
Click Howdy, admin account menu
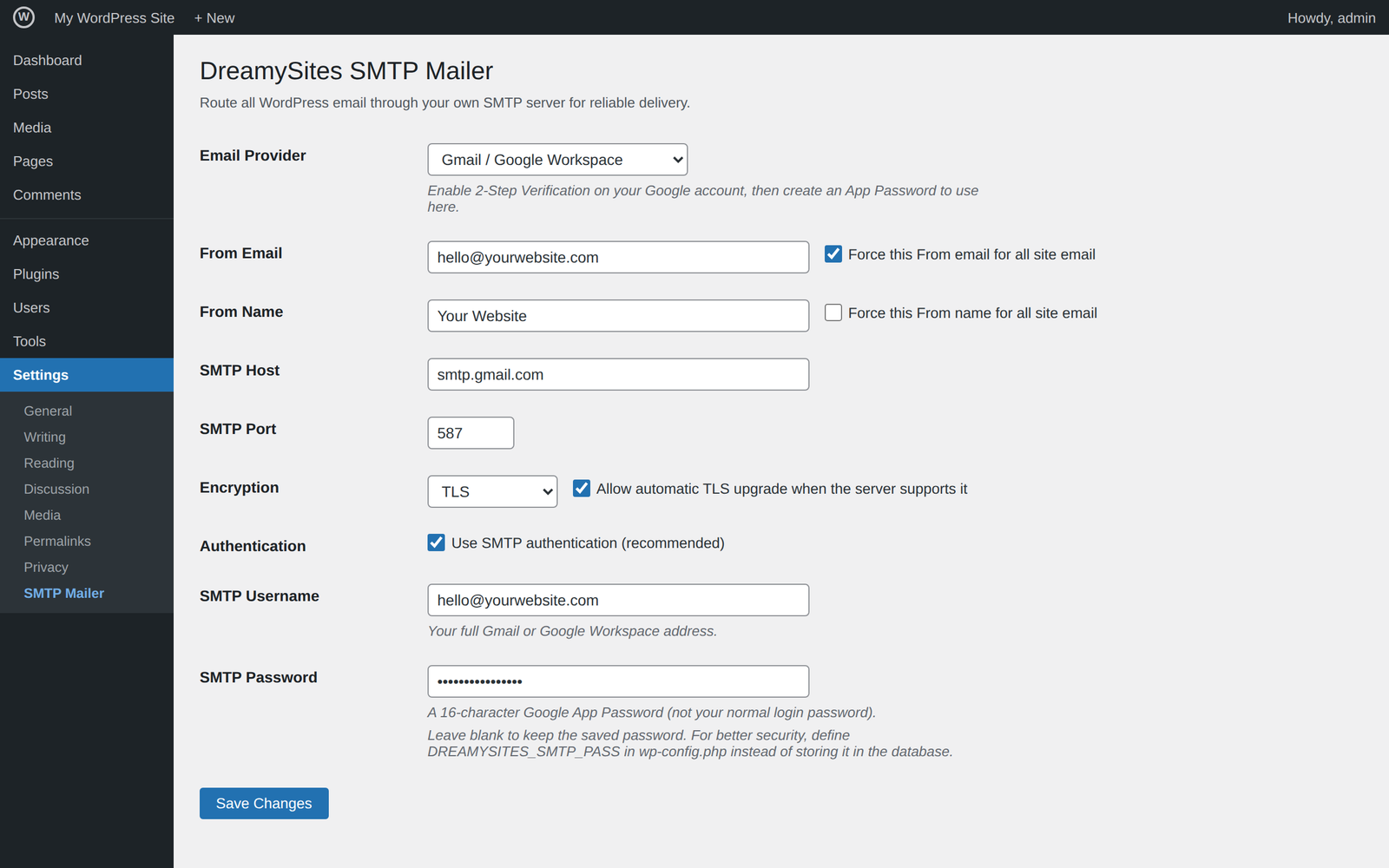pos(1331,17)
